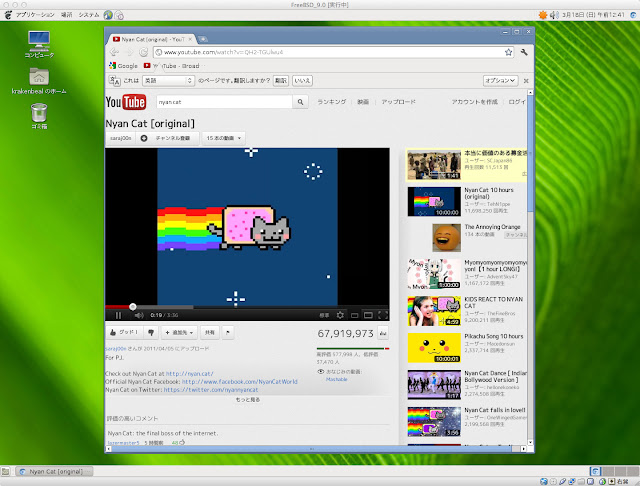Screen dimensions: 640x486
Task: Open the language select dropdown
Action: pyautogui.click(x=168, y=81)
